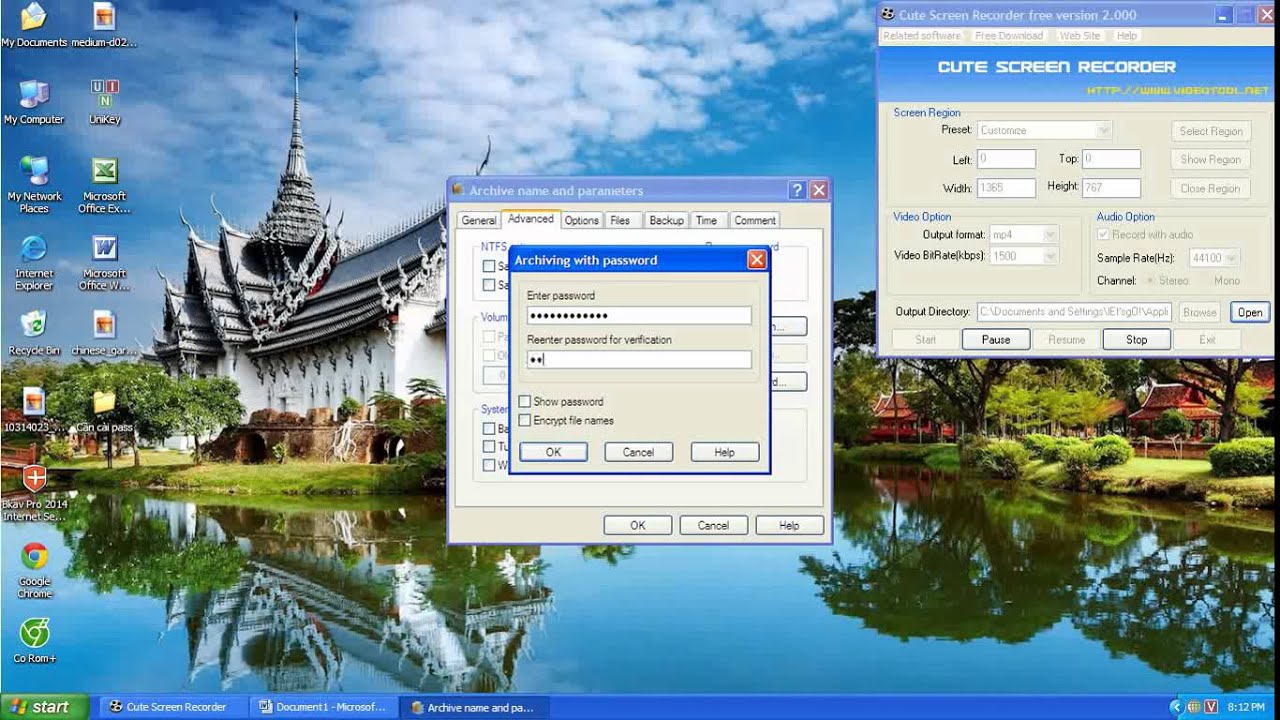Image resolution: width=1280 pixels, height=720 pixels.
Task: Open Help in Archiving with password dialog
Action: pos(725,452)
